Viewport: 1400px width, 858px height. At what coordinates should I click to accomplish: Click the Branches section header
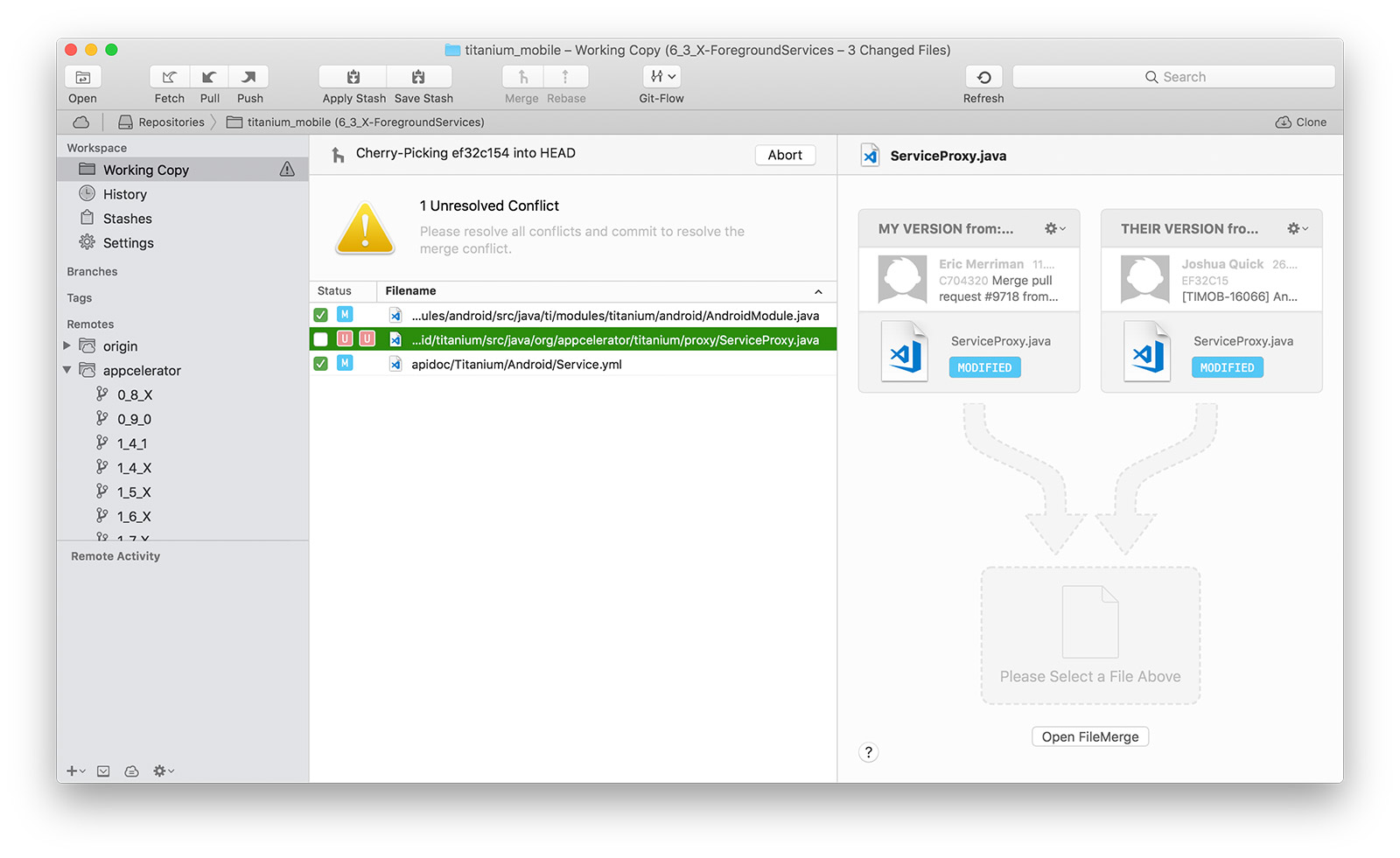(92, 272)
